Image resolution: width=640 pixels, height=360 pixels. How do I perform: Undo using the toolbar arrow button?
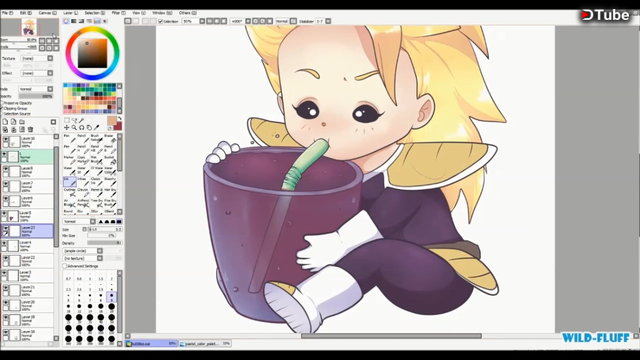point(128,21)
